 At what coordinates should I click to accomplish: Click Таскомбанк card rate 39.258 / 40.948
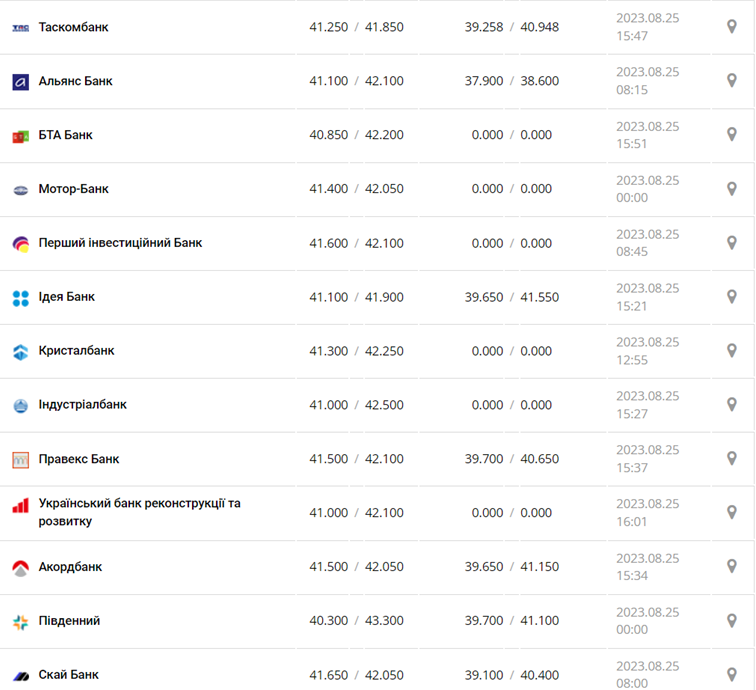click(x=511, y=27)
